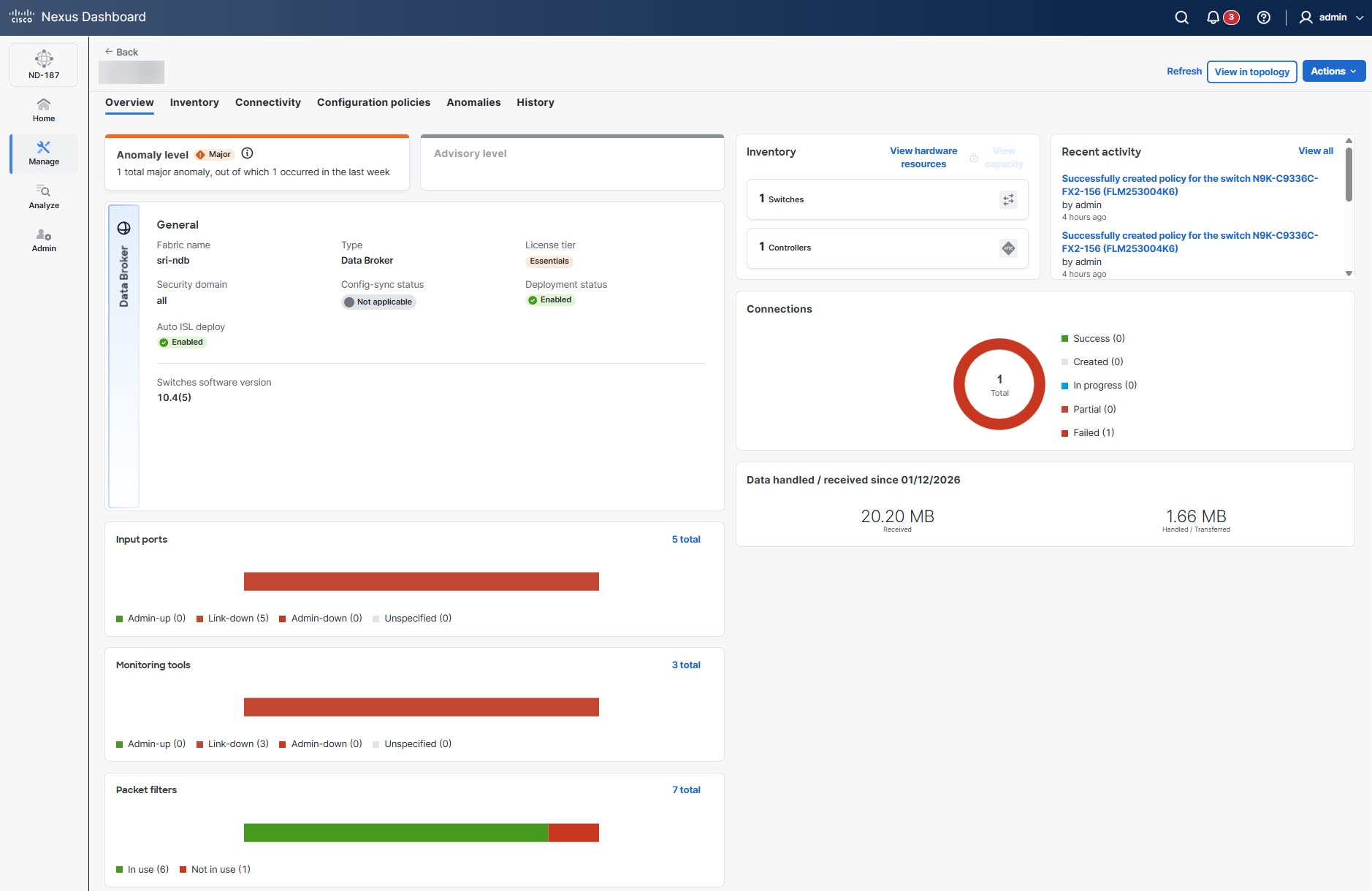Switch to the Connectivity tab

267,102
